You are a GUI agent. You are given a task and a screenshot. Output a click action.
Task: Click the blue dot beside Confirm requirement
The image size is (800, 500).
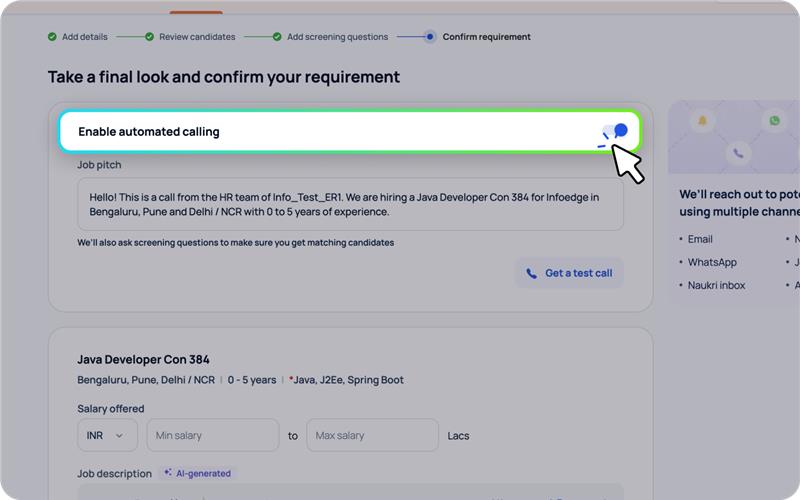(430, 37)
